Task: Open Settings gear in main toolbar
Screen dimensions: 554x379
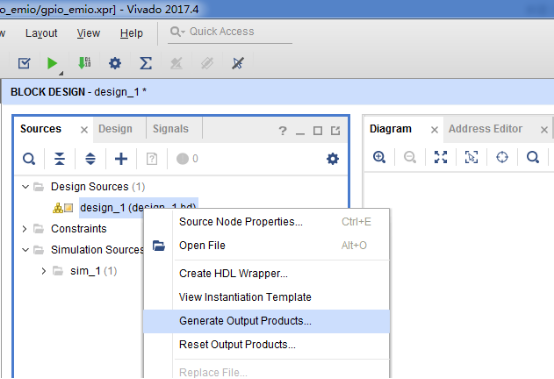Action: (x=115, y=63)
